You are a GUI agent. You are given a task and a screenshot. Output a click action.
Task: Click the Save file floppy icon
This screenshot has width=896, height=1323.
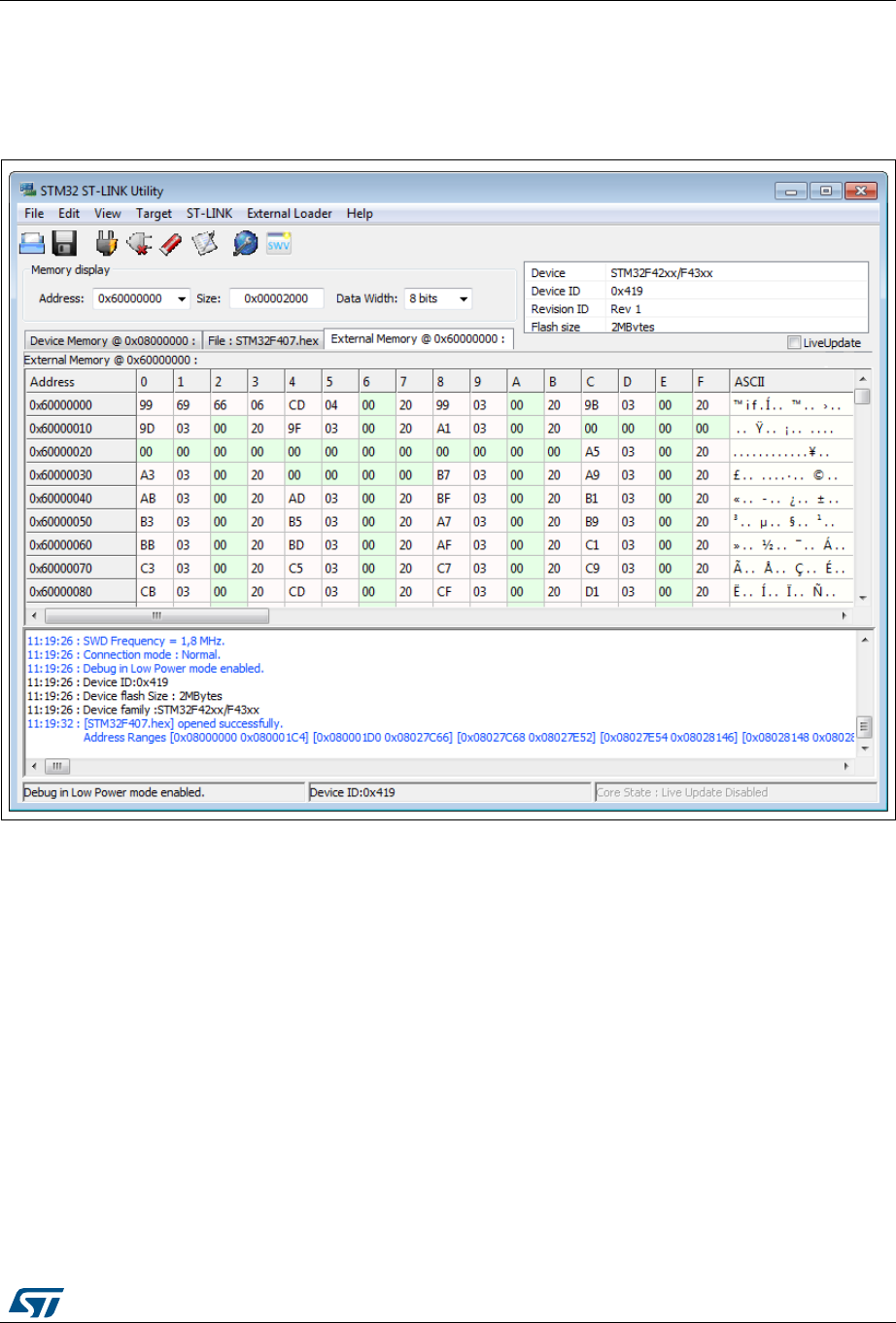(x=65, y=243)
